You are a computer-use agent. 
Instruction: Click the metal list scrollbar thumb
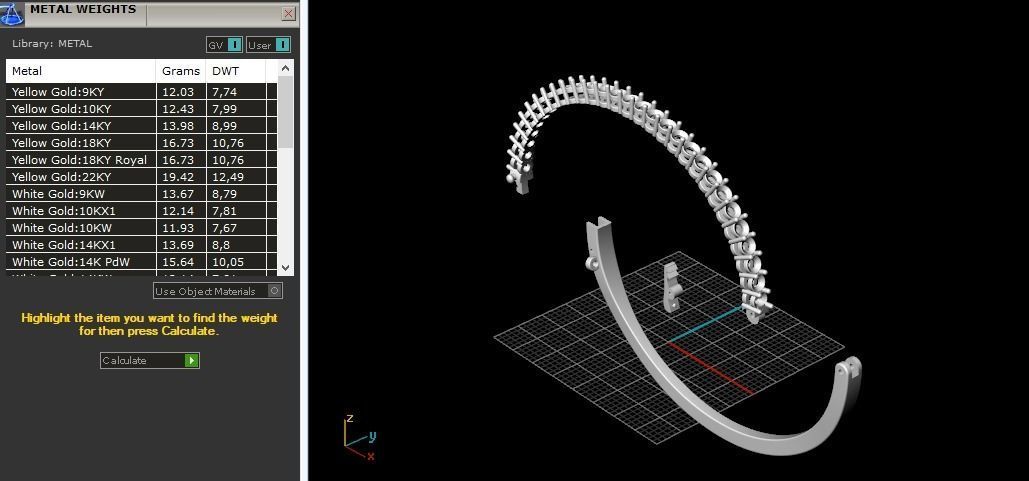click(285, 112)
